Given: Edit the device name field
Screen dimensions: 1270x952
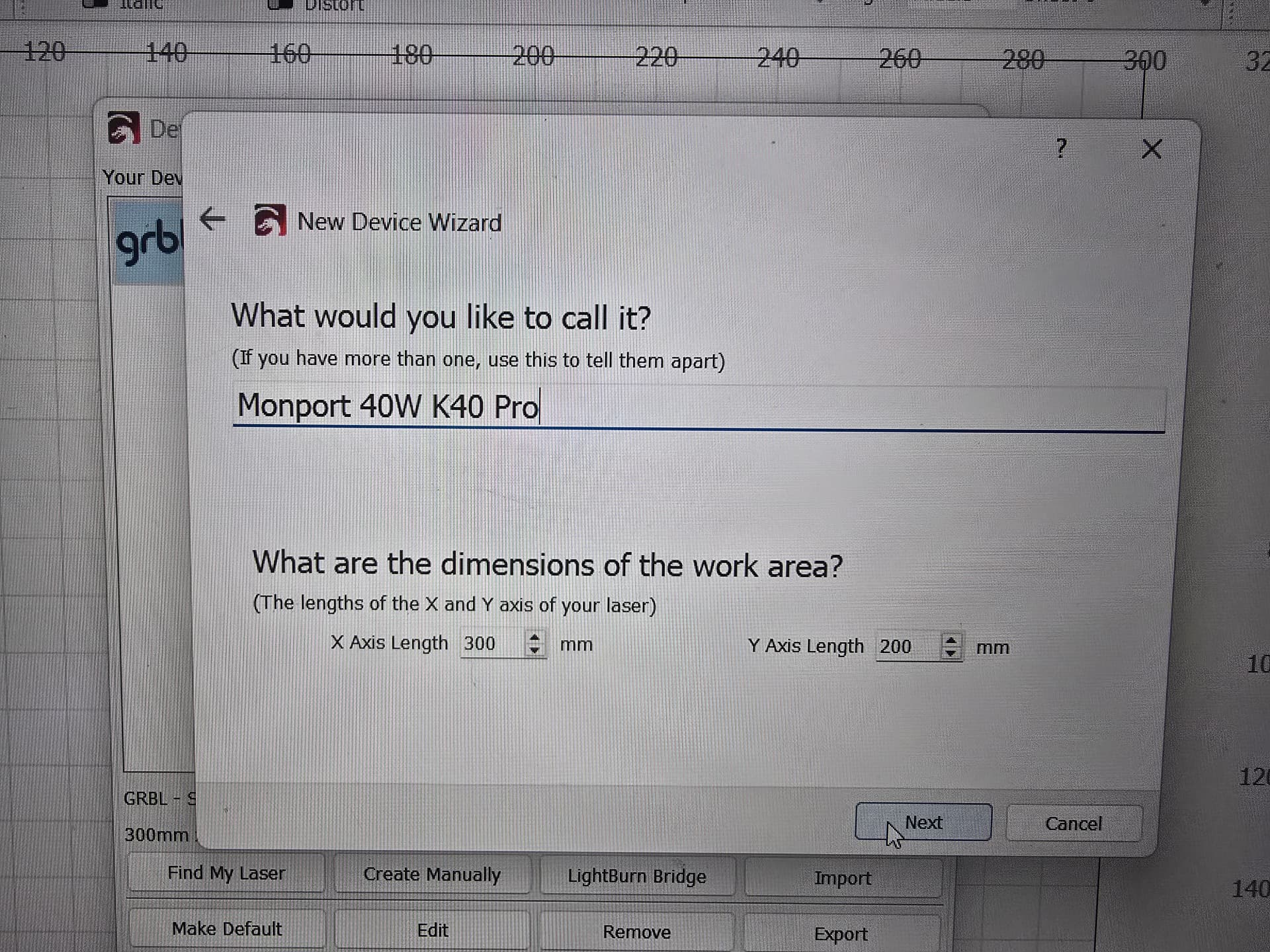Looking at the screenshot, I should (698, 407).
